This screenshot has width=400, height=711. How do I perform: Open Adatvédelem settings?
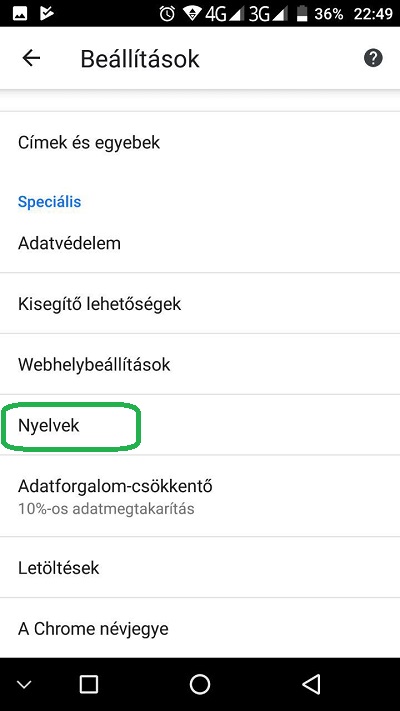pyautogui.click(x=200, y=243)
